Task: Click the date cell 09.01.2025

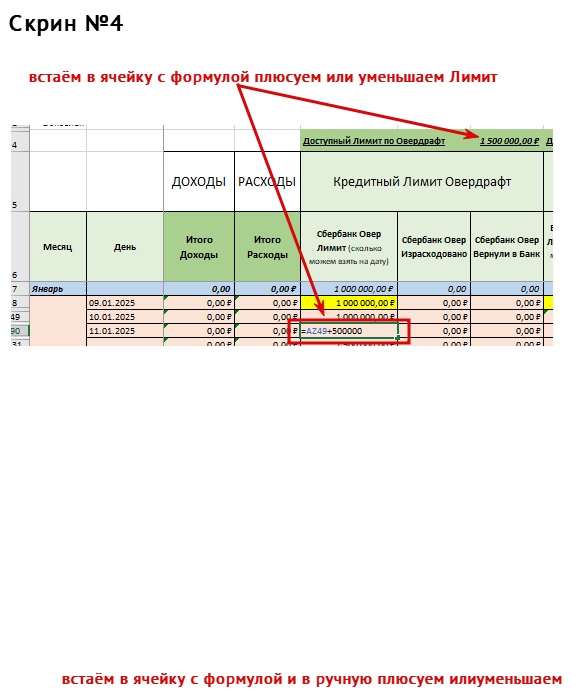Action: pos(125,303)
